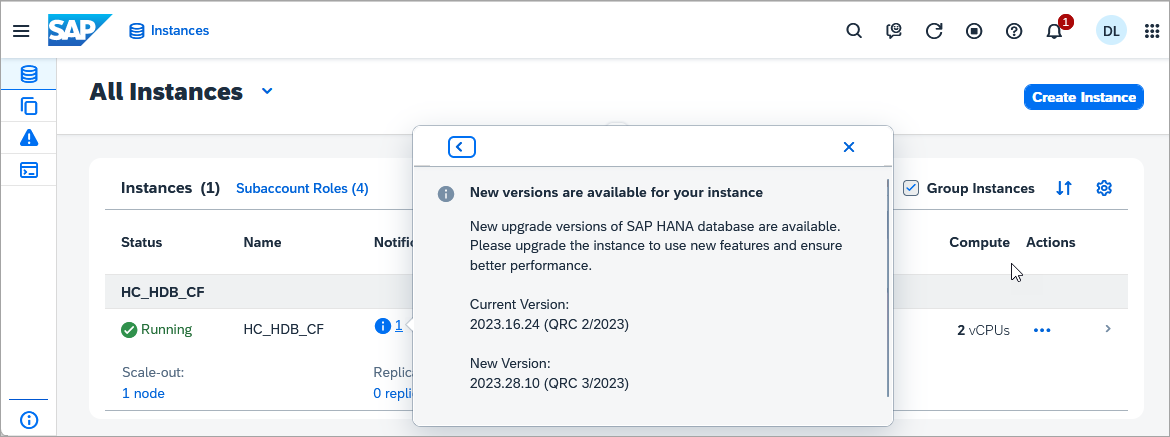The image size is (1170, 437).
Task: Click the 2 vCPUs compute value
Action: pos(983,330)
